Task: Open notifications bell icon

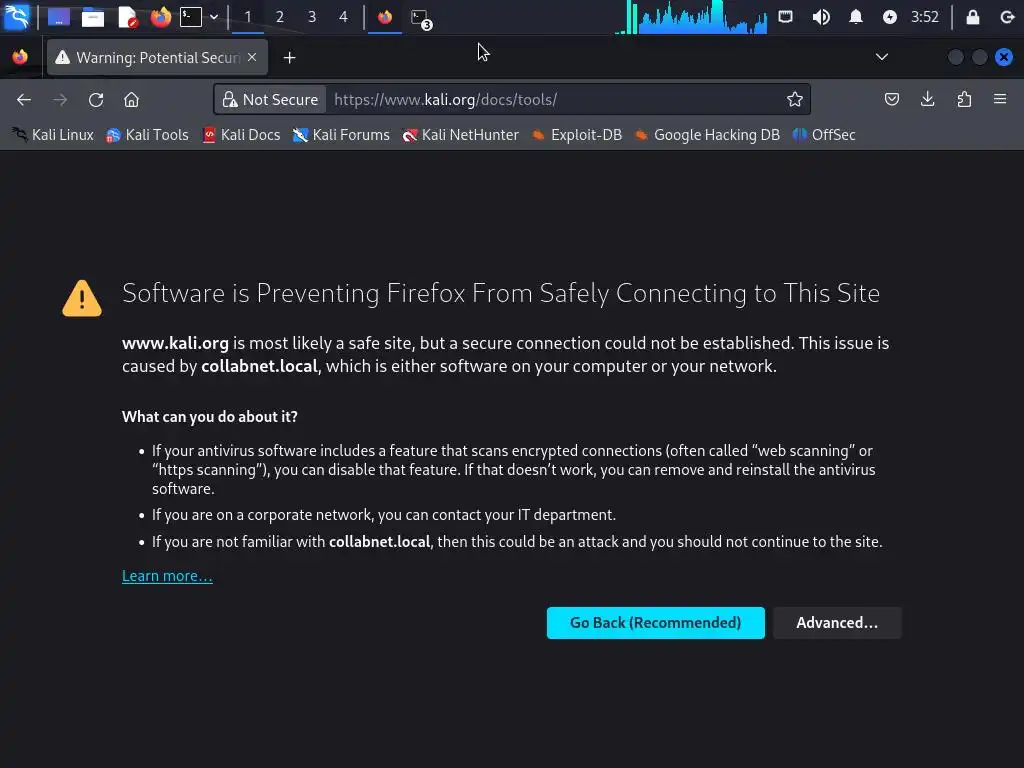Action: [856, 17]
